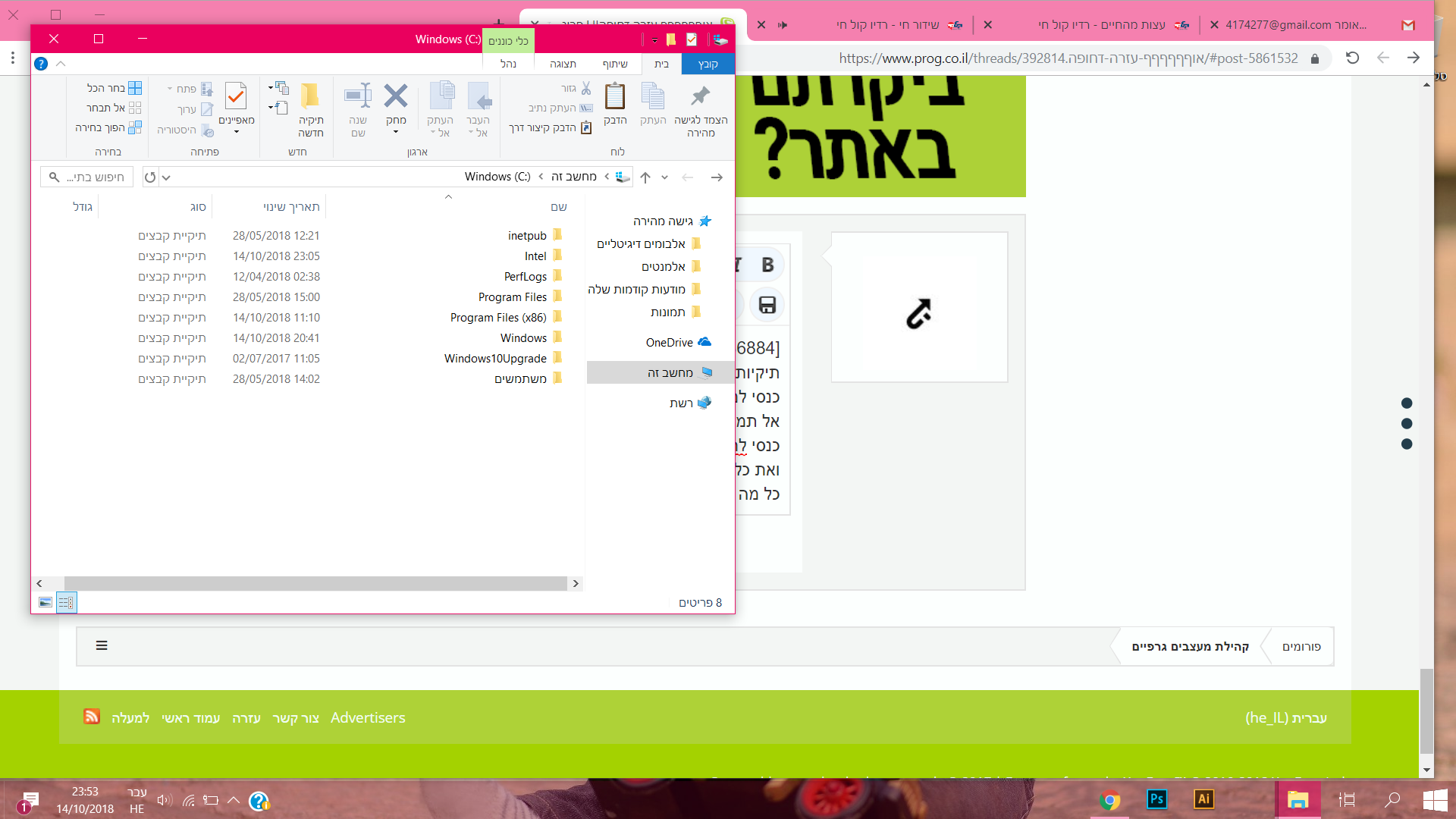
Task: Open recent locations dropdown next to back arrows
Action: click(x=664, y=177)
